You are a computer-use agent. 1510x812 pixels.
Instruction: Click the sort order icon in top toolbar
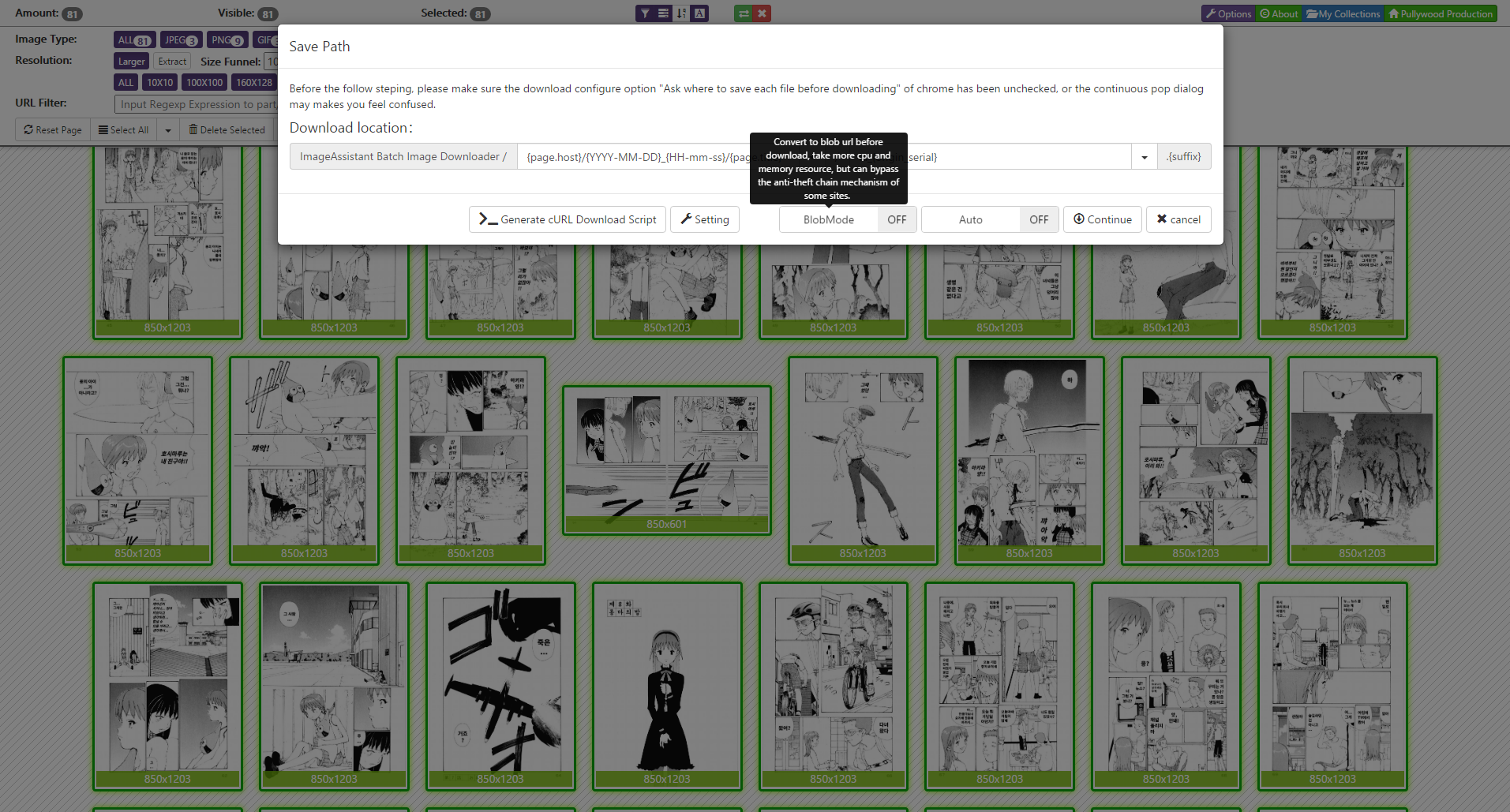click(x=681, y=13)
